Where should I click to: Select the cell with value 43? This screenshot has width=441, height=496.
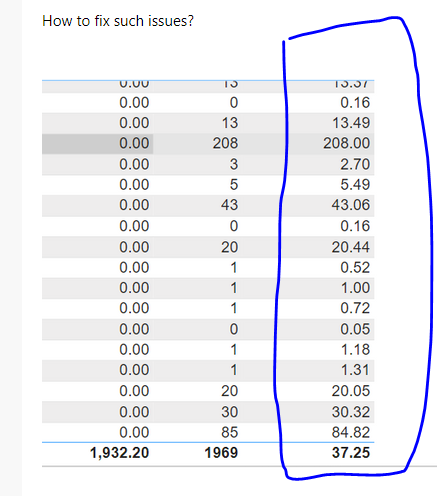coord(229,205)
